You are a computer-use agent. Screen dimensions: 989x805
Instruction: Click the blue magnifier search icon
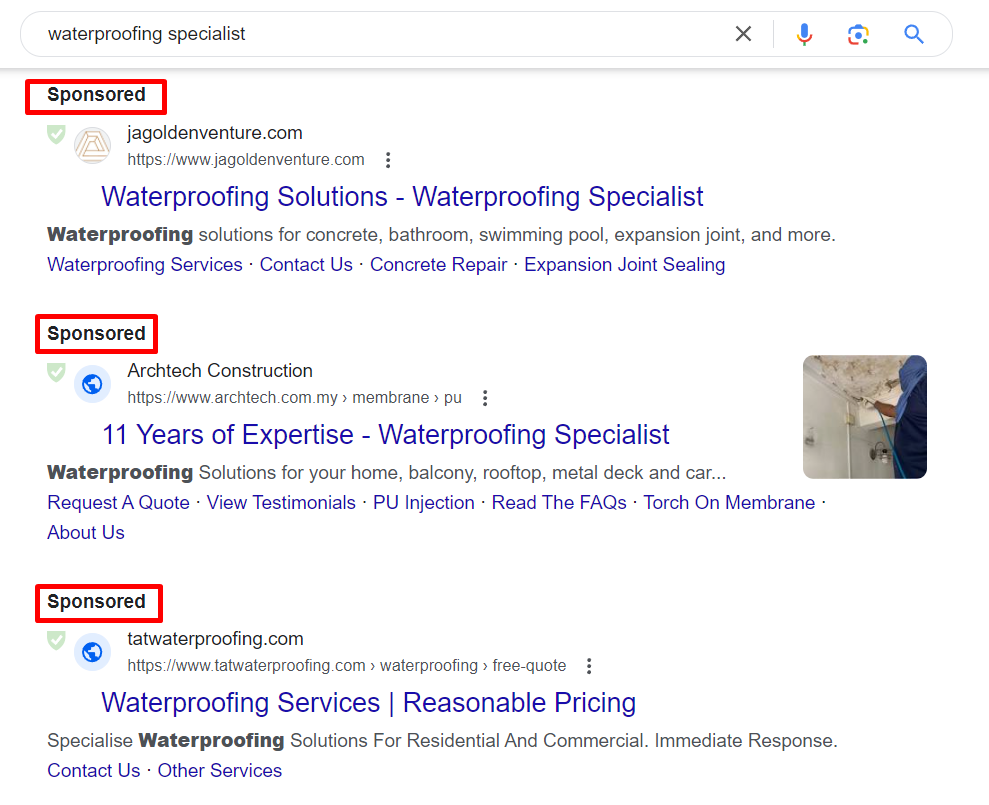click(913, 34)
